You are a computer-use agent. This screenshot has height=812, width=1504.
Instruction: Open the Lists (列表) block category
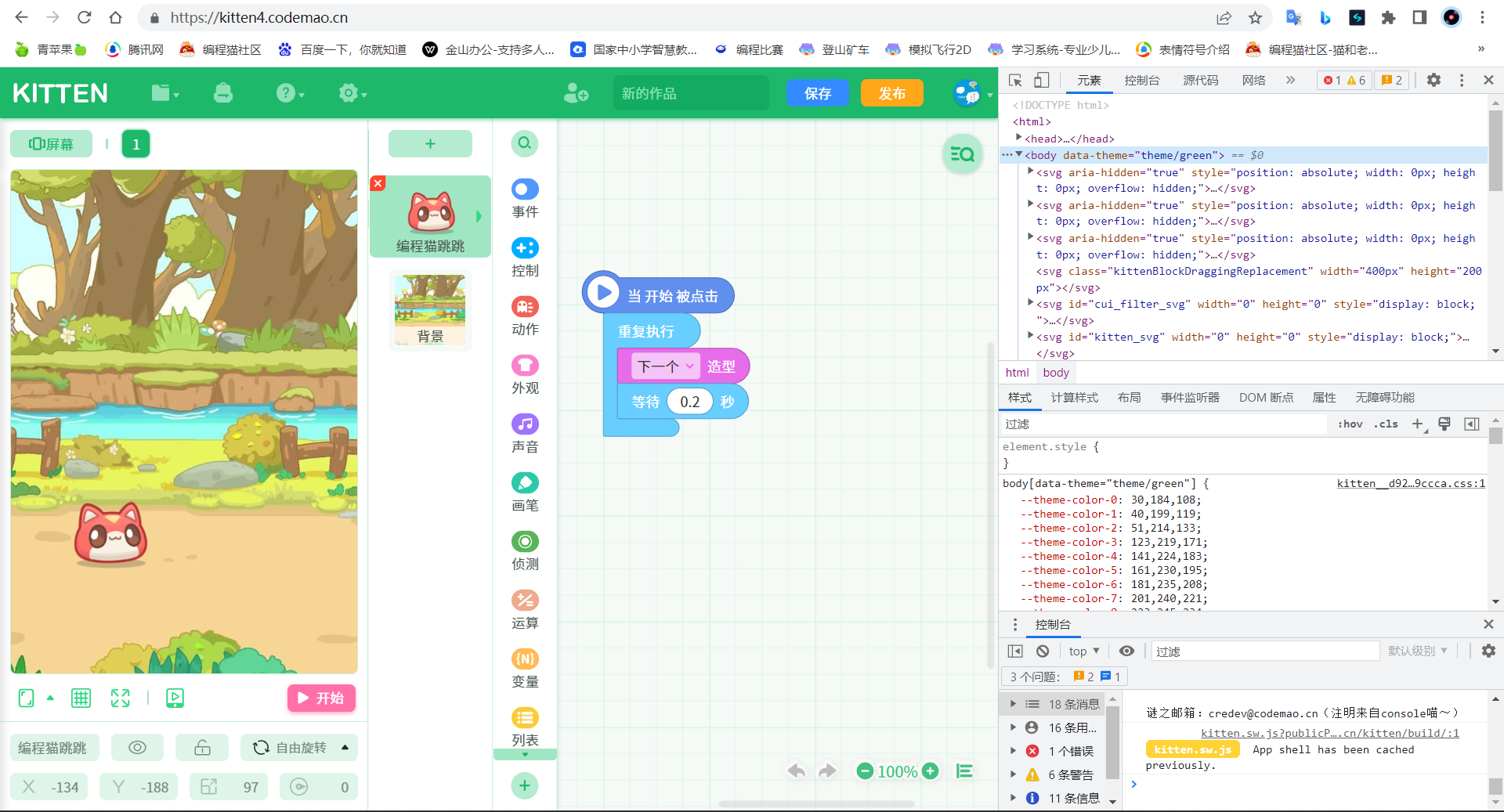point(525,727)
